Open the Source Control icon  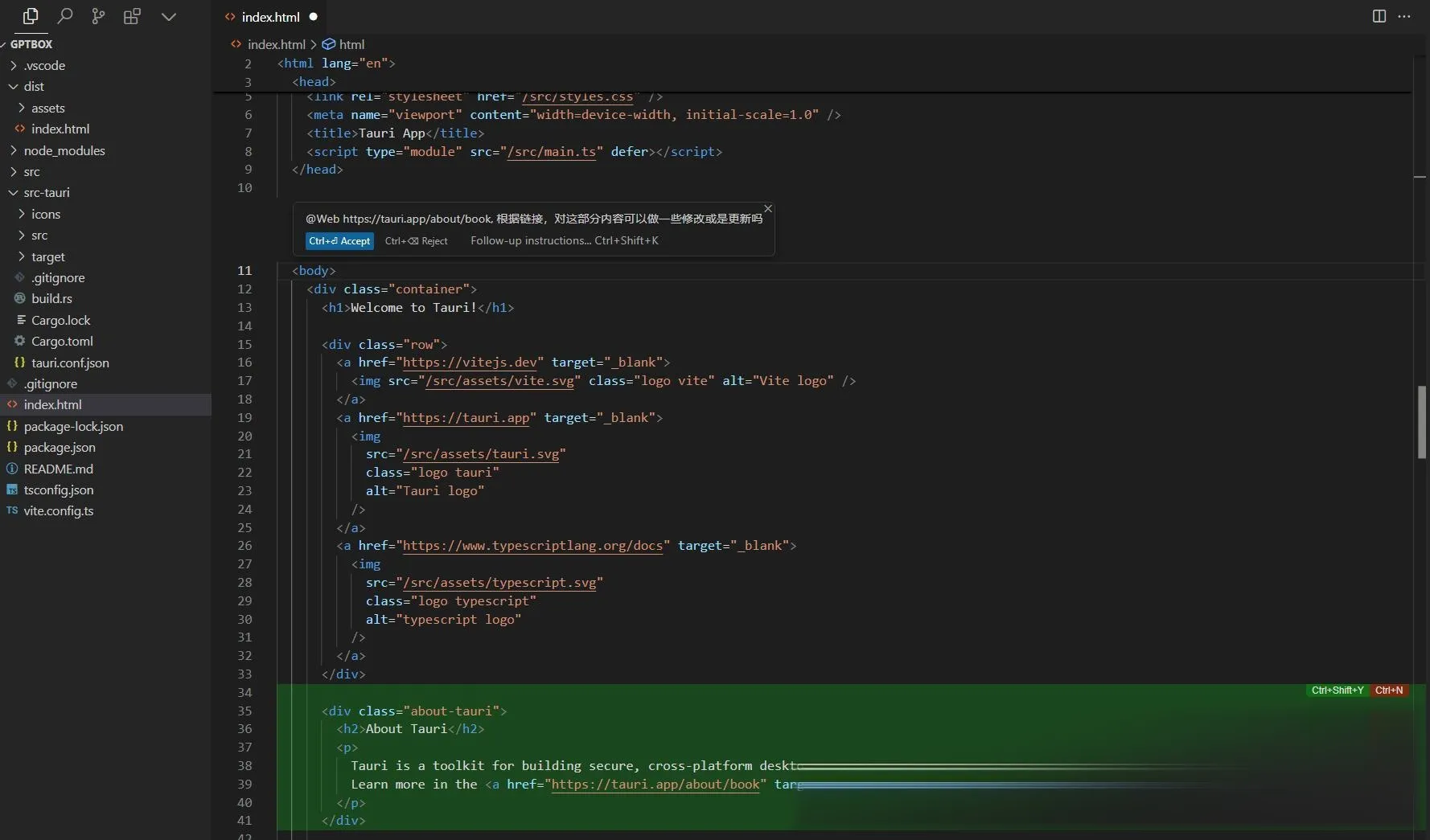98,16
